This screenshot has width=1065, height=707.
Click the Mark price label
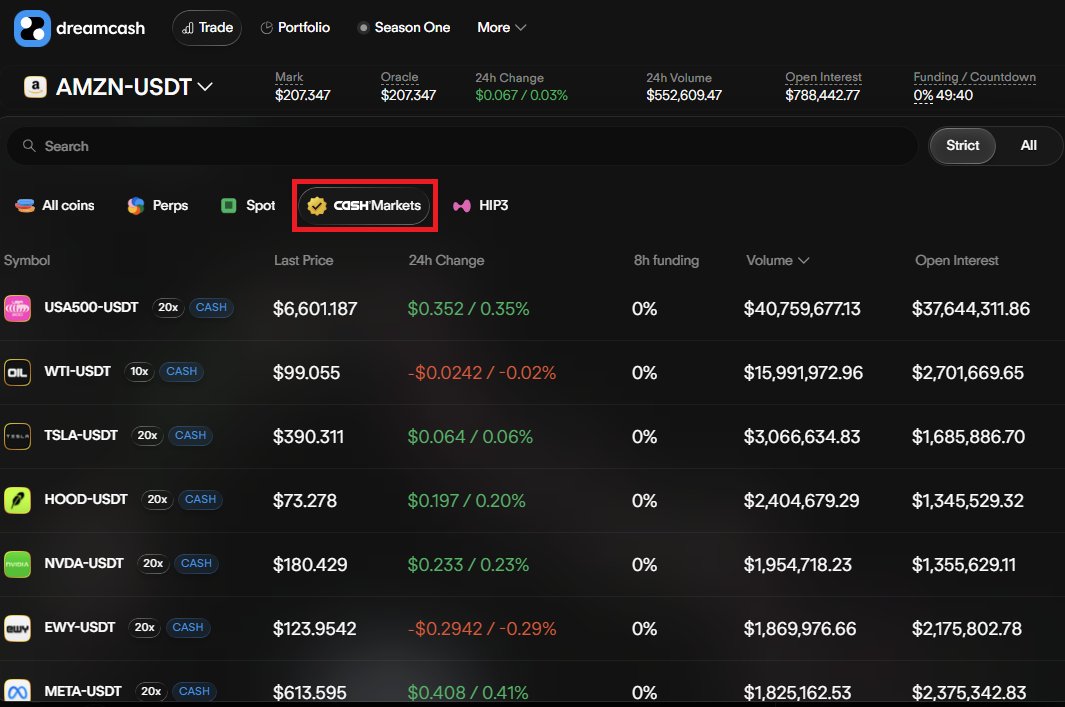coord(289,77)
